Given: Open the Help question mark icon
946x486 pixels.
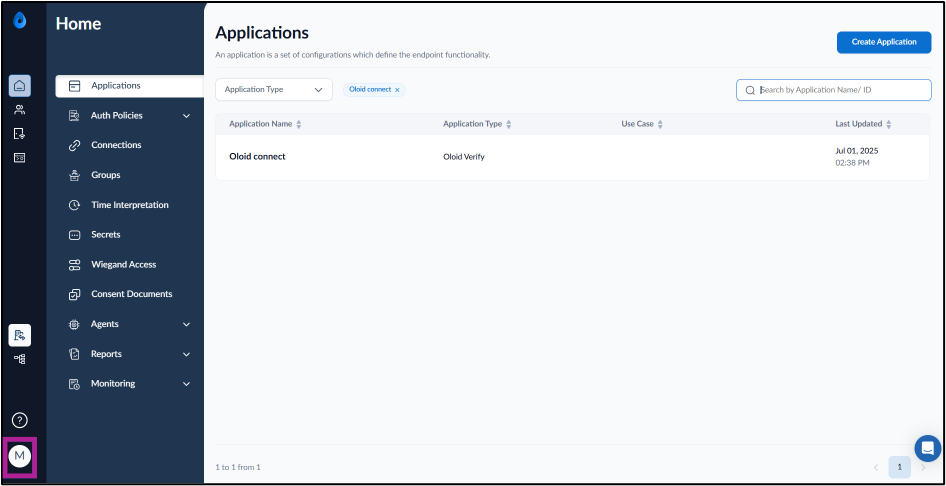Looking at the screenshot, I should (20, 420).
